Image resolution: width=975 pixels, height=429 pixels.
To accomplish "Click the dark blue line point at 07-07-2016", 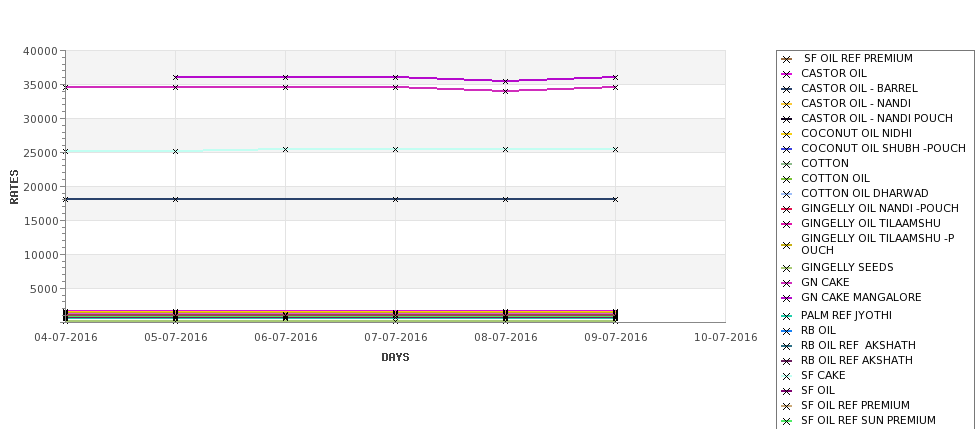I will click(x=395, y=200).
